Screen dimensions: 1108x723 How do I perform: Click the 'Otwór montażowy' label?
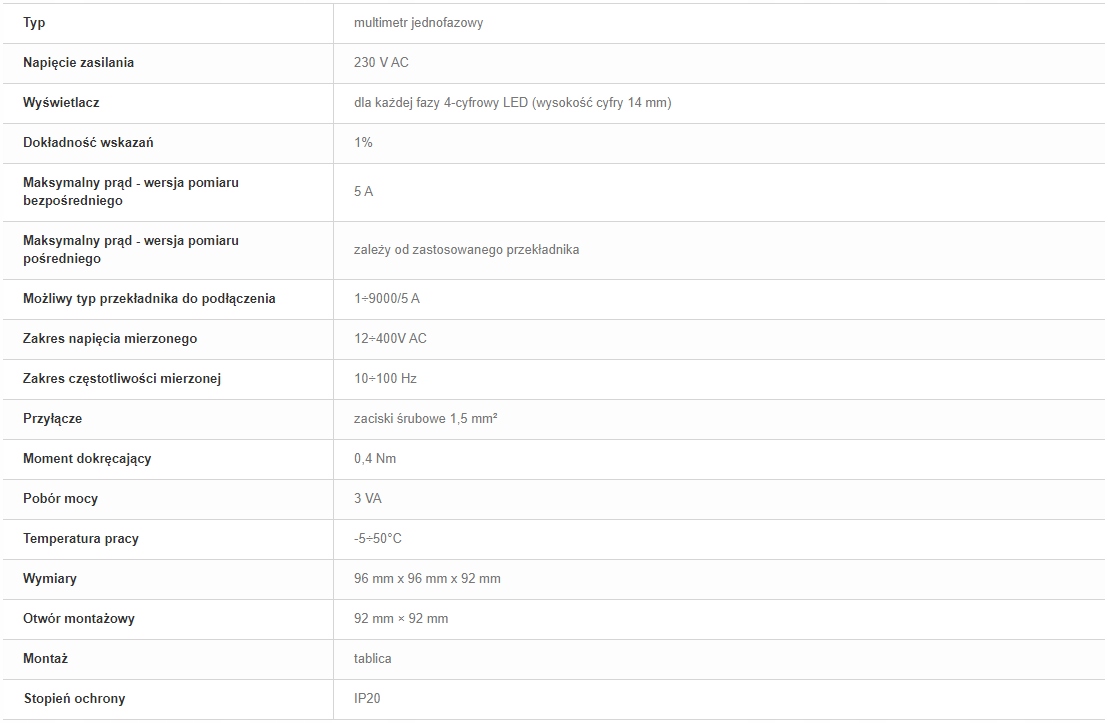tap(79, 618)
